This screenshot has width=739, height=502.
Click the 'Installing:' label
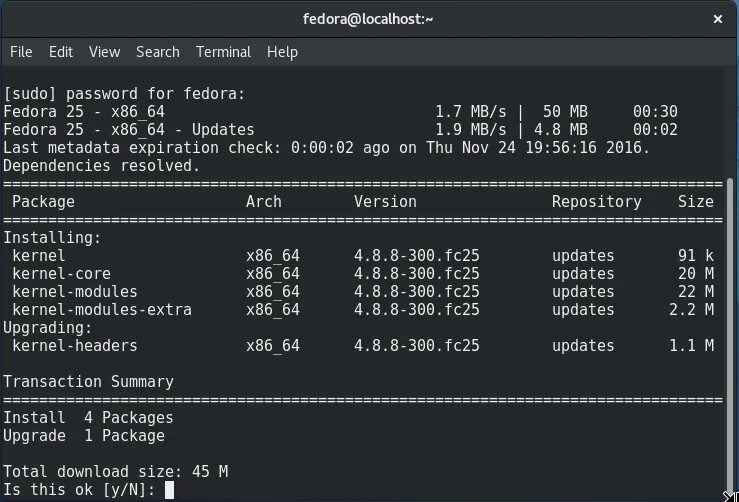pyautogui.click(x=52, y=238)
